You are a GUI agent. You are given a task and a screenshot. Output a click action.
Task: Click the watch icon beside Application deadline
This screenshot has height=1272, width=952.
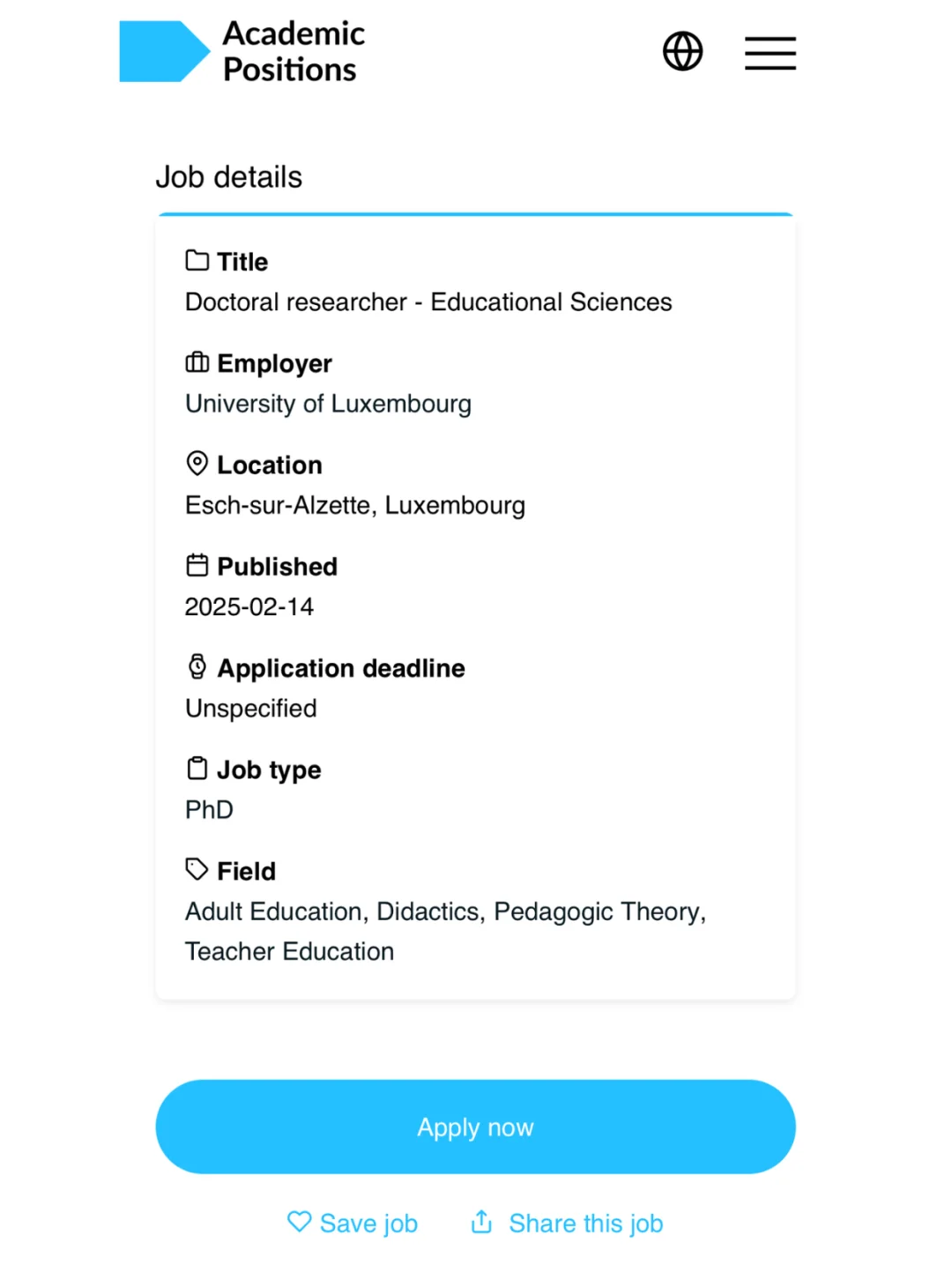(197, 666)
